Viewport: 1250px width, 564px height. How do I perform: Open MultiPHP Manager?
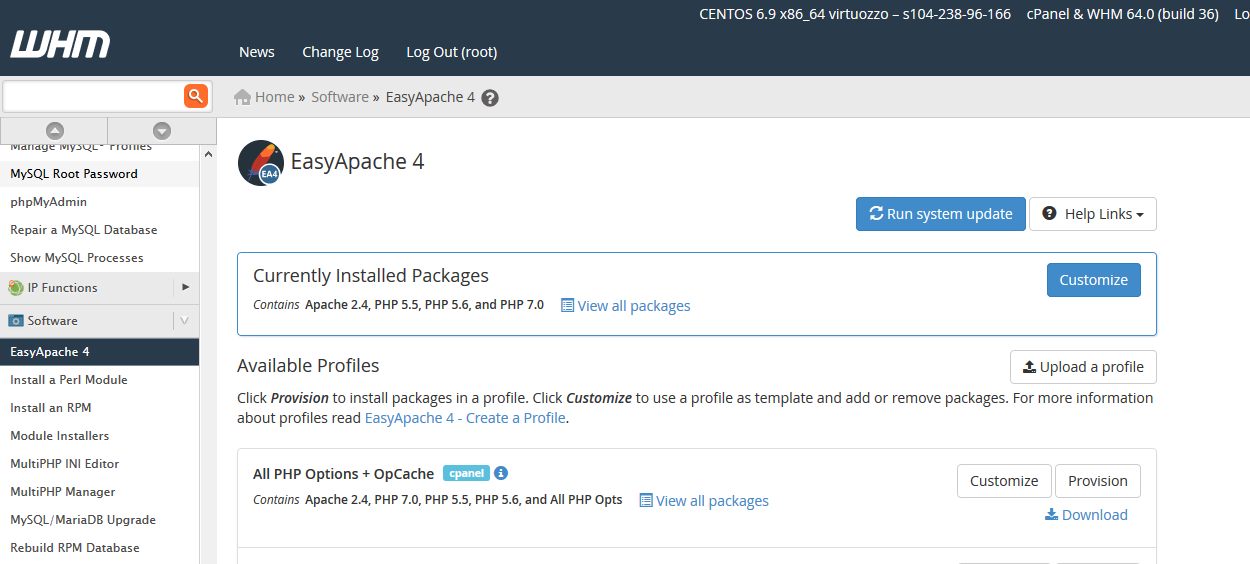tap(100, 492)
